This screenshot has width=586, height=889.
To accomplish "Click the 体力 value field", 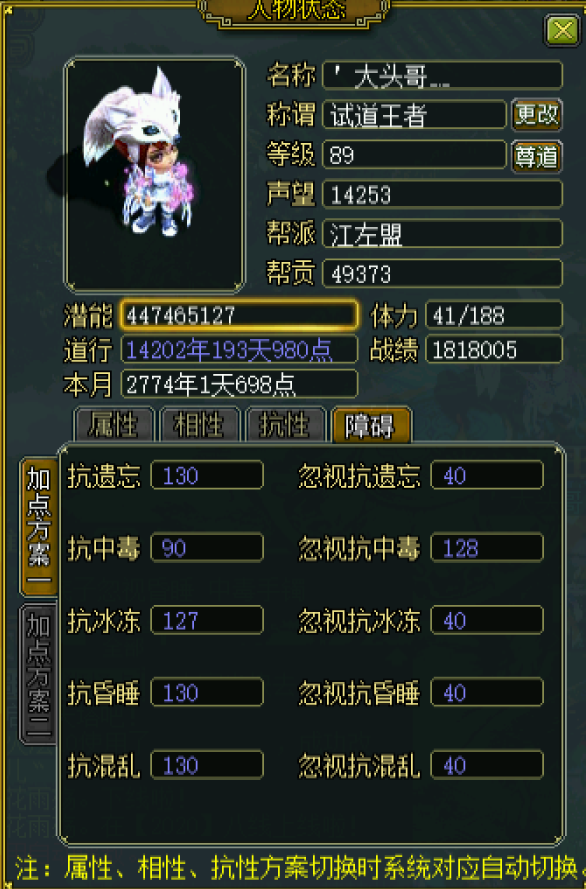I will (494, 315).
